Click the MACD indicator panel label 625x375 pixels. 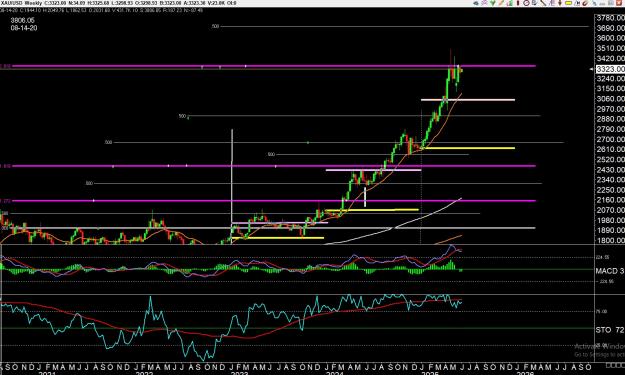(x=609, y=271)
